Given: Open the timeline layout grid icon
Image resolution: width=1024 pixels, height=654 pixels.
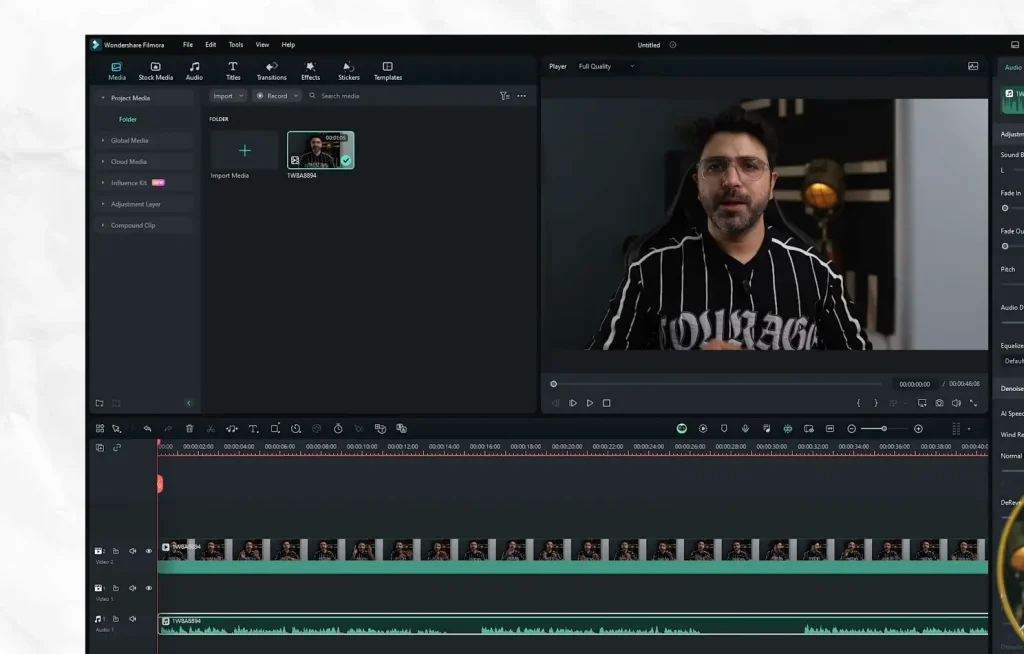Looking at the screenshot, I should click(100, 429).
